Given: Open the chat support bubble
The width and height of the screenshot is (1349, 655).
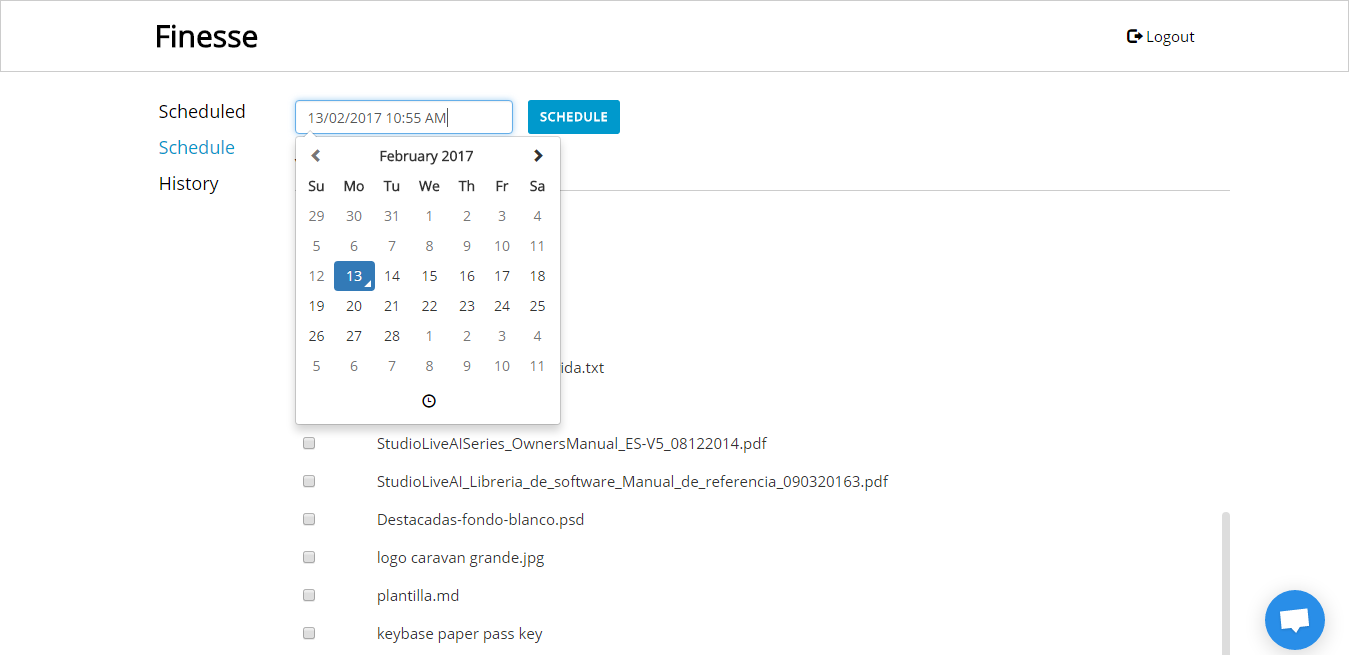Looking at the screenshot, I should pos(1295,620).
